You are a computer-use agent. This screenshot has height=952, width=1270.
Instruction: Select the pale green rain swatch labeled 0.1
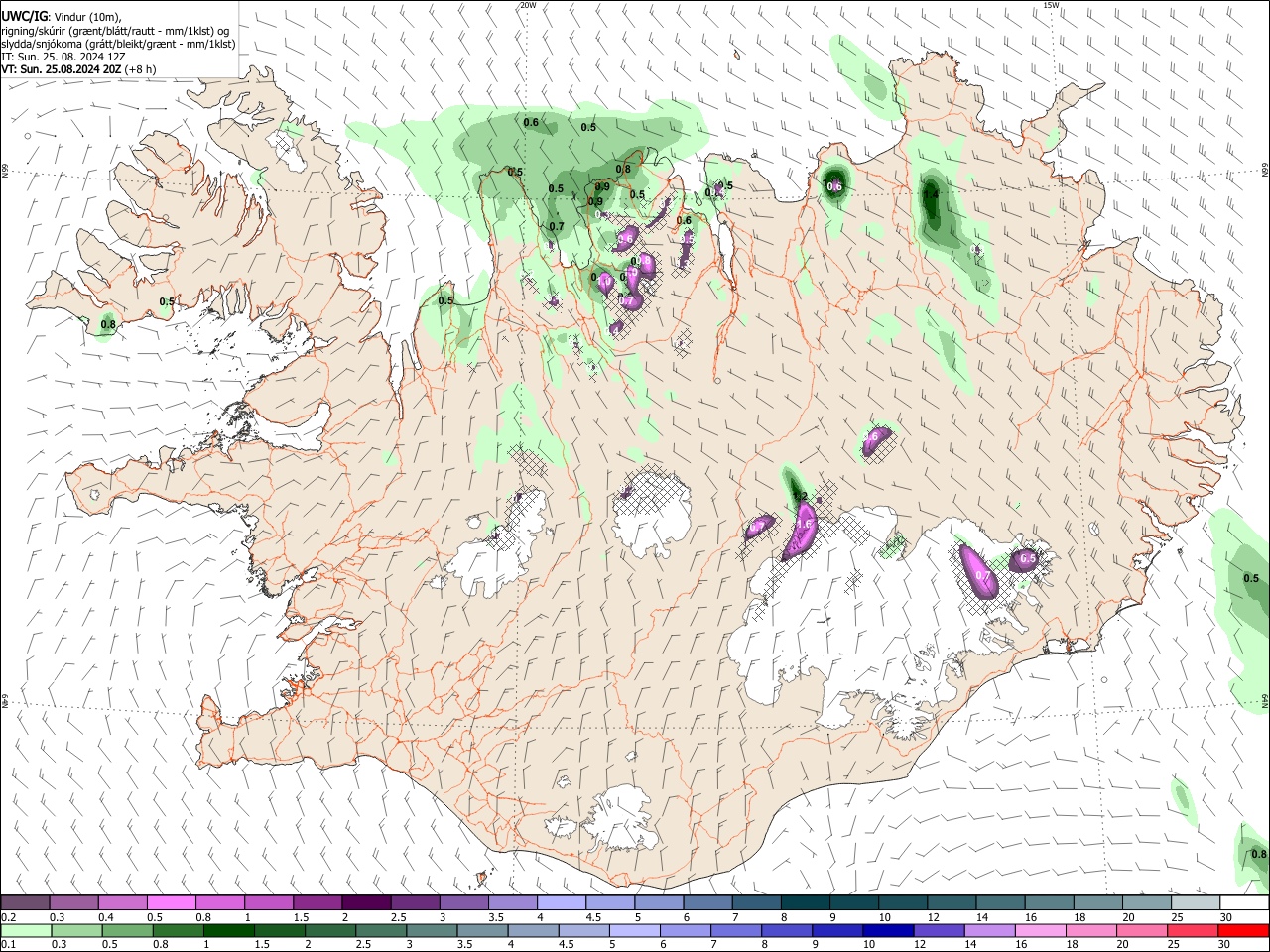pyautogui.click(x=26, y=931)
